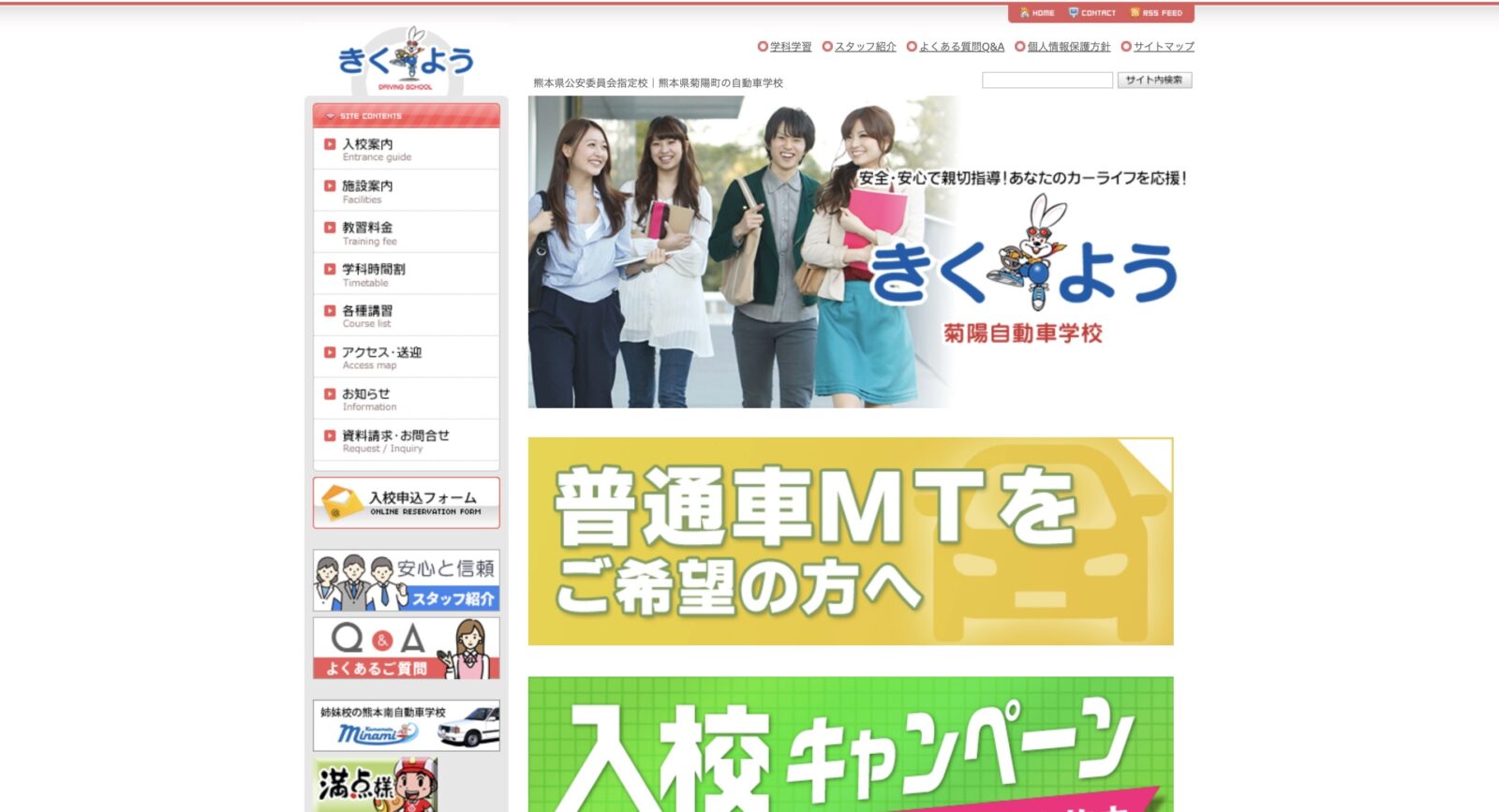
Task: Click the きくよう driving school logo
Action: (406, 61)
